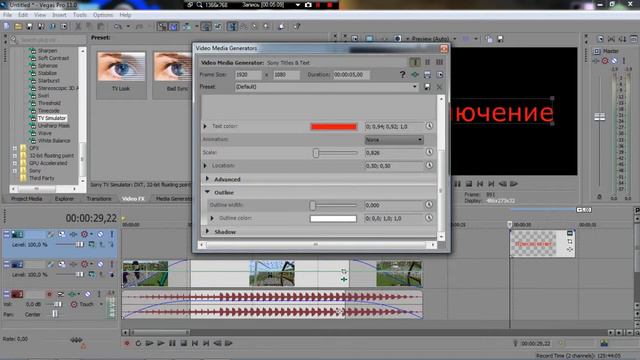Click the Scale slider handle
Viewport: 640px width, 360px height.
tap(316, 153)
